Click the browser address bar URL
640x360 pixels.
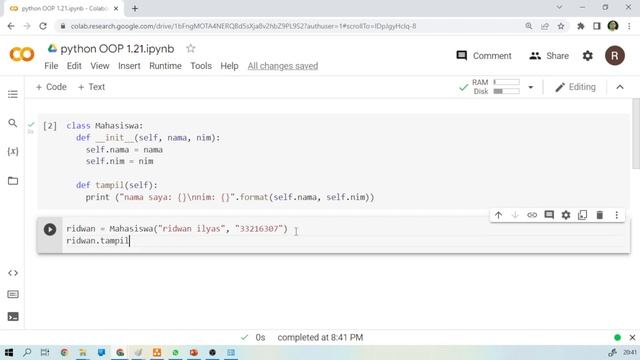pos(243,26)
